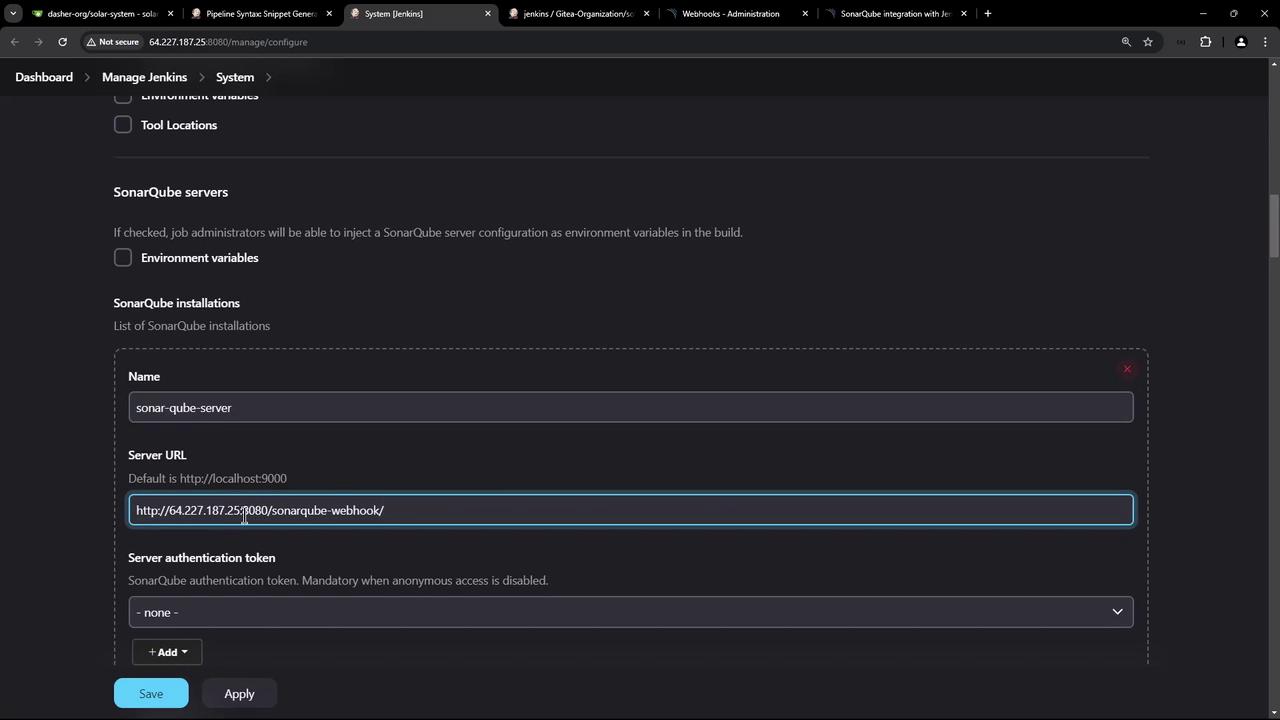1280x720 pixels.
Task: Open the browser profile avatar menu
Action: [1241, 42]
